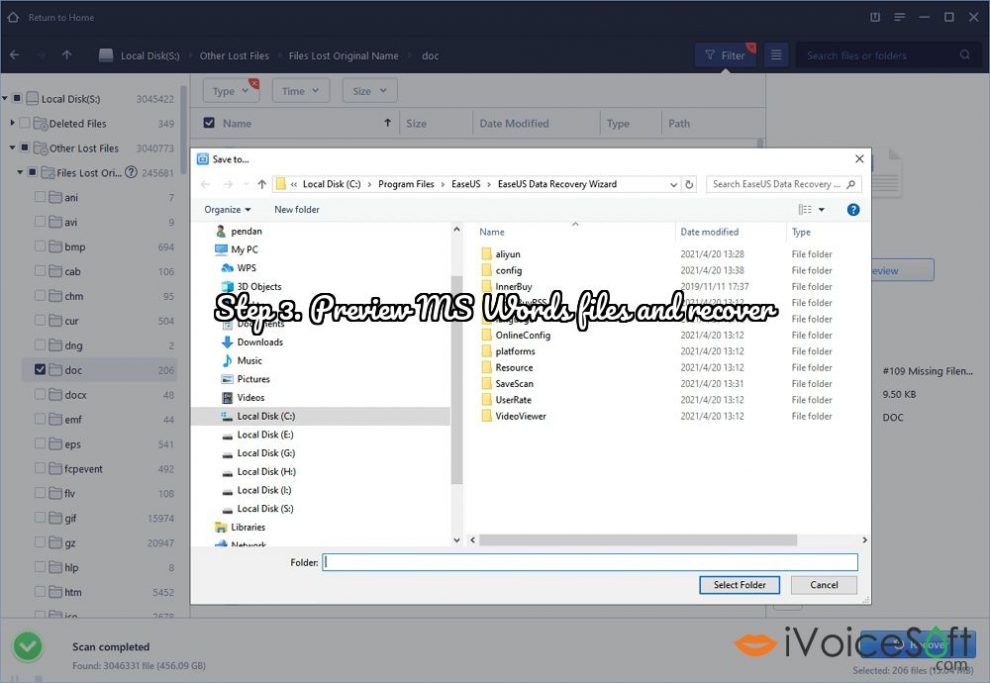The height and width of the screenshot is (683, 990).
Task: Select the config folder
Action: click(508, 270)
